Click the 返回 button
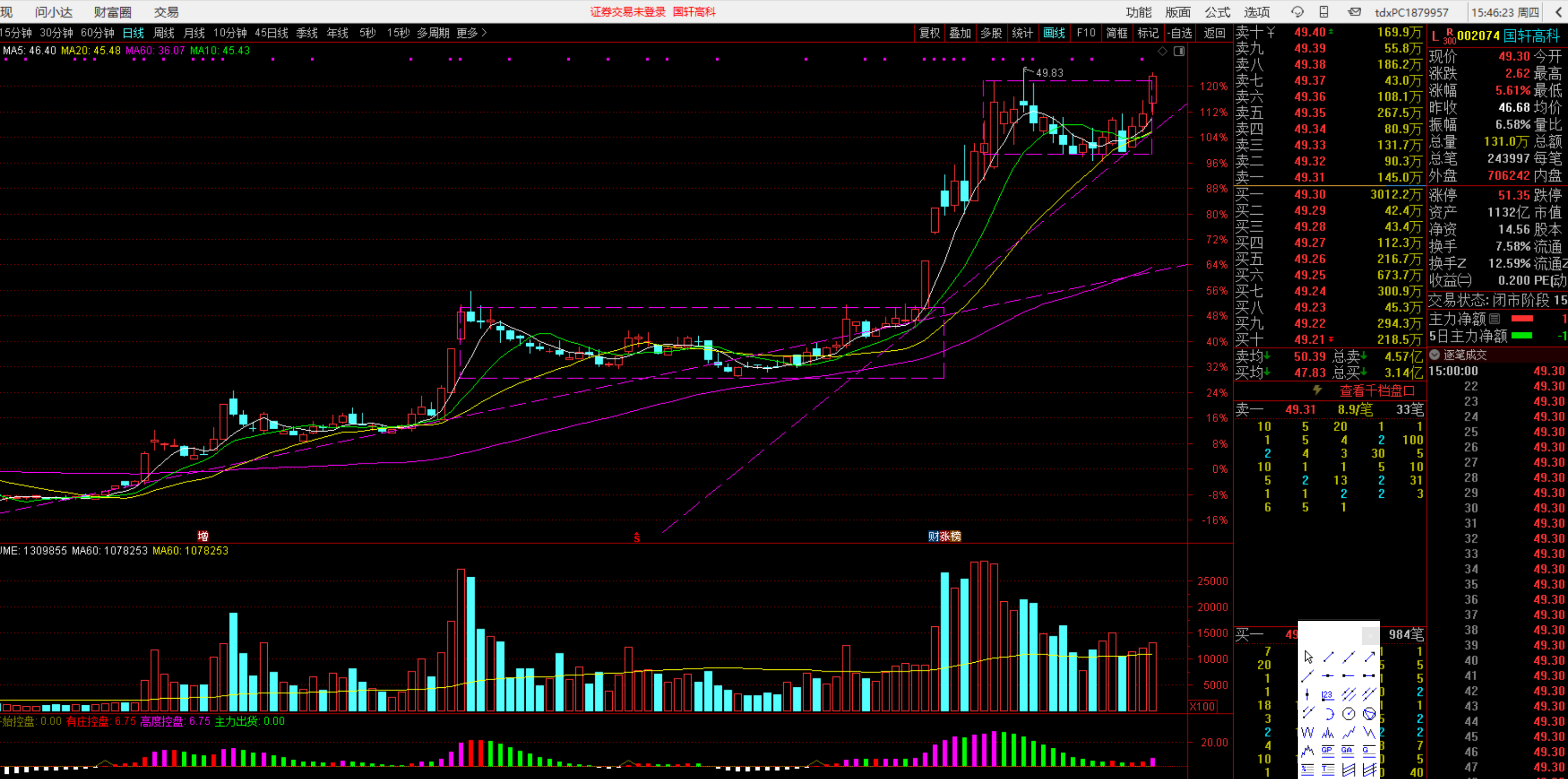The height and width of the screenshot is (779, 1568). point(1214,33)
